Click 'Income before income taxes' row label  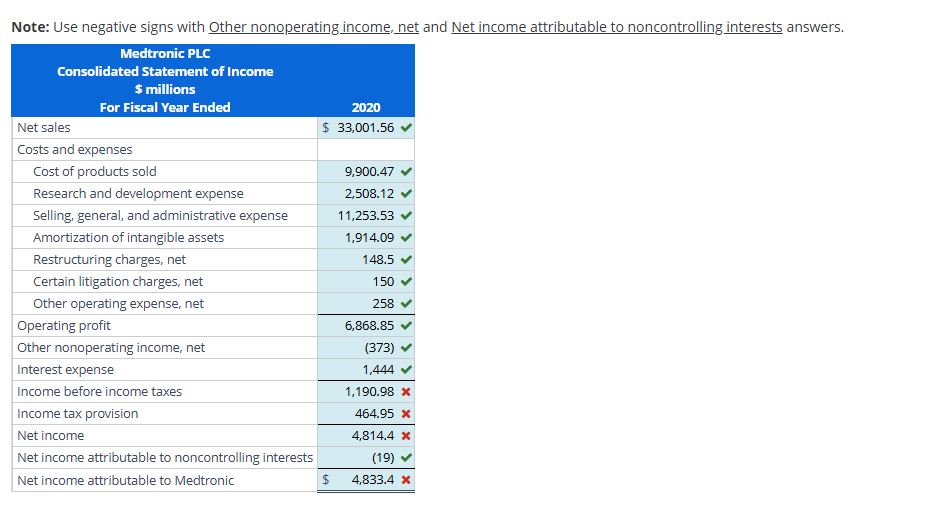(x=99, y=391)
